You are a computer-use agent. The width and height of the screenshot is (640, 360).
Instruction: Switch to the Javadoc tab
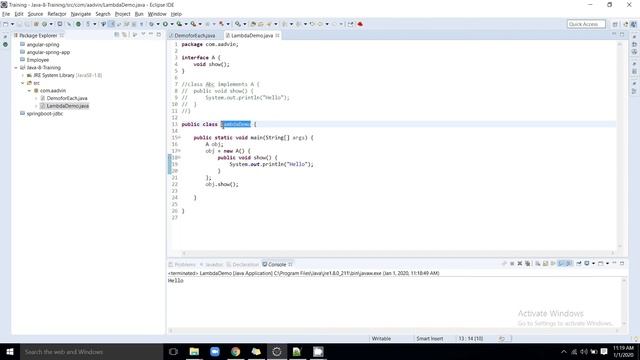tap(211, 264)
